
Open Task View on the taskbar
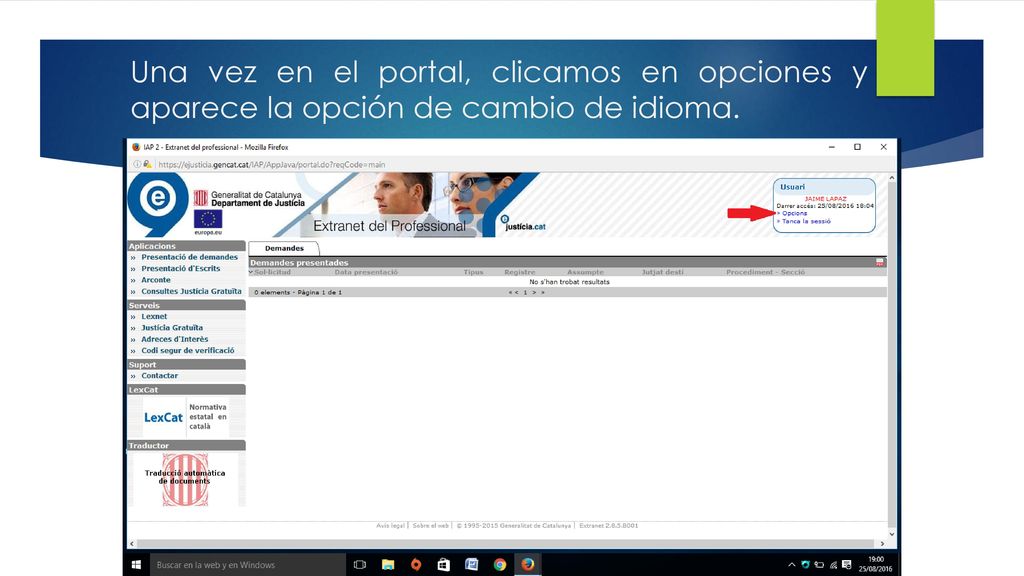pyautogui.click(x=360, y=565)
